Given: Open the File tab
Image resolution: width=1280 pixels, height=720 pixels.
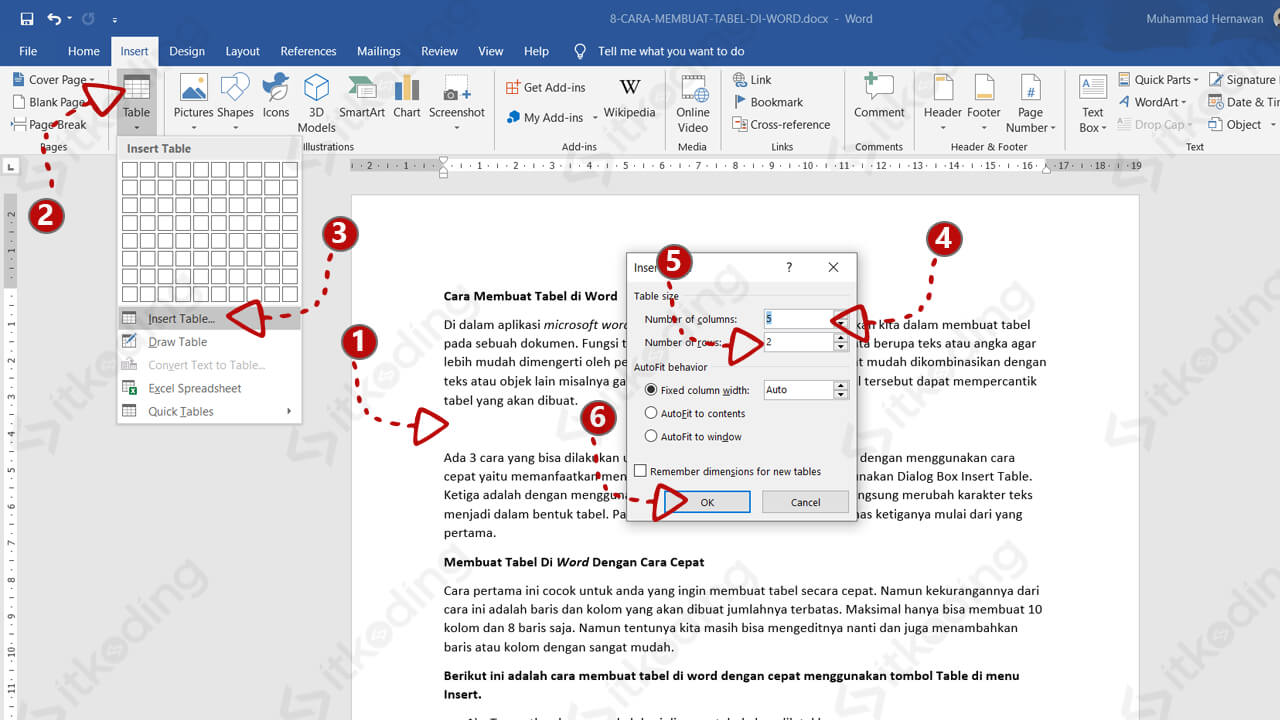Looking at the screenshot, I should [x=28, y=51].
